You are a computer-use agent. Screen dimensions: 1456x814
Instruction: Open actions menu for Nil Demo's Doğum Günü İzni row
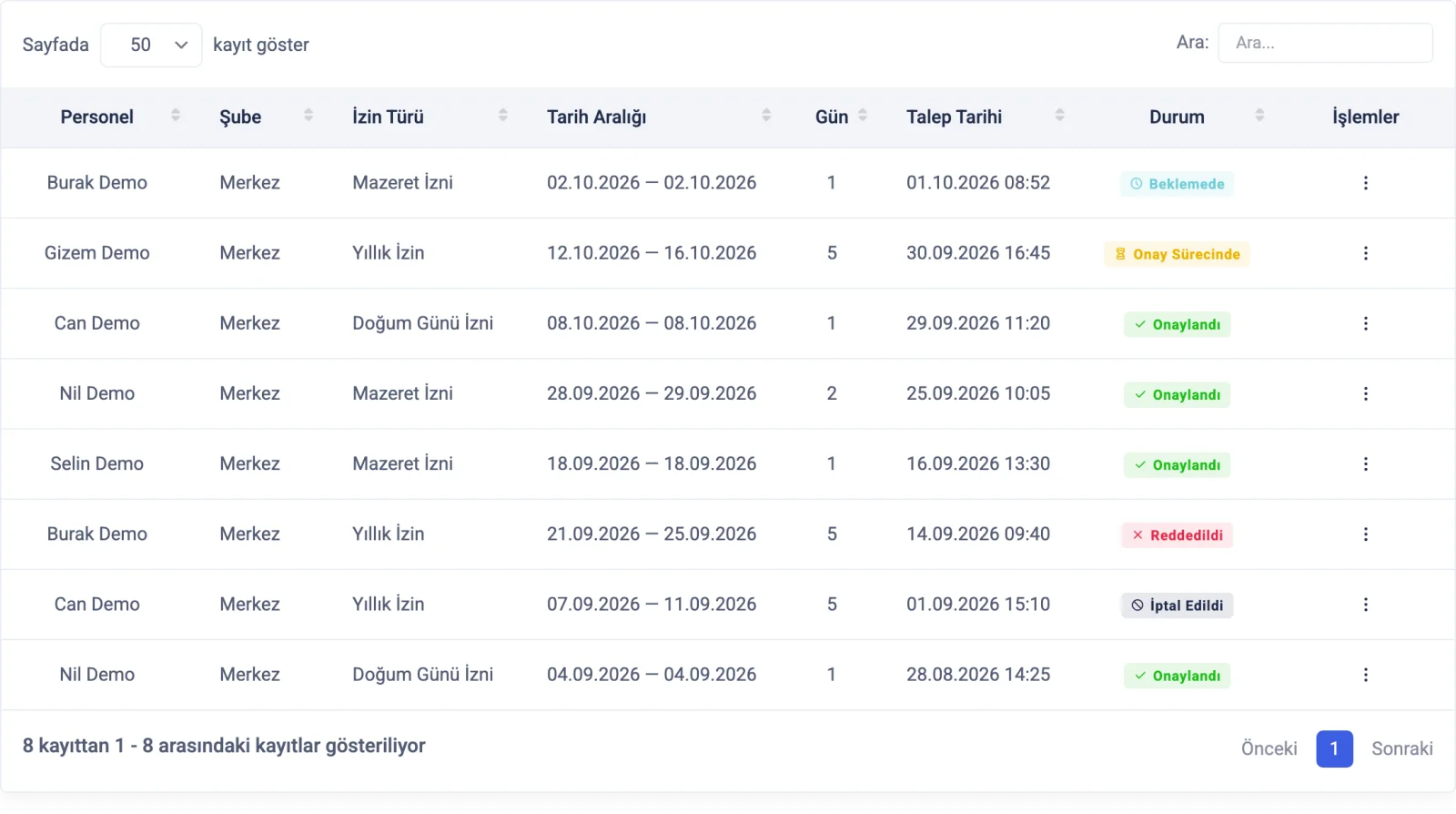pyautogui.click(x=1365, y=675)
